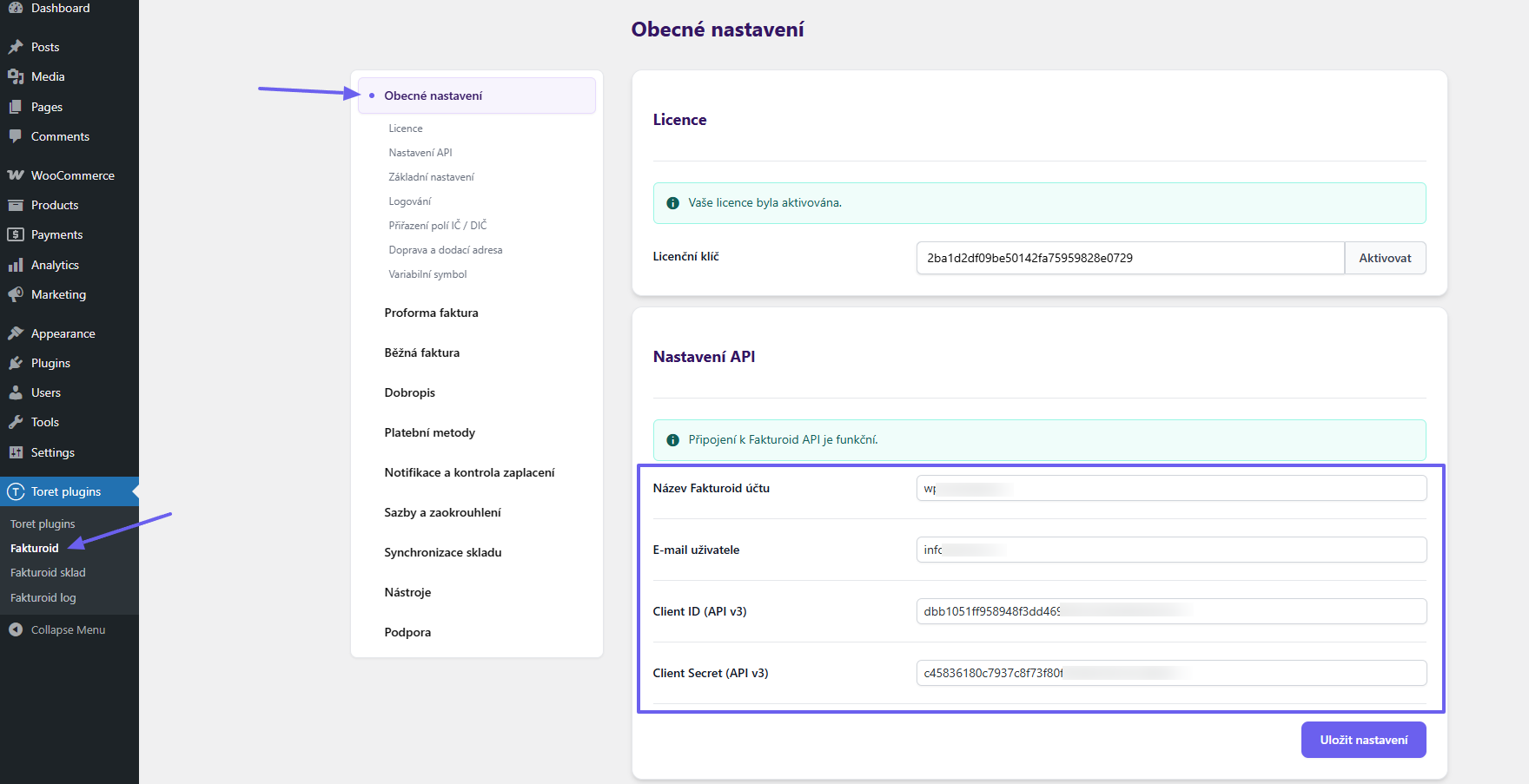Open Notifikace a kontrola zaplacení section
This screenshot has width=1529, height=784.
[x=469, y=472]
